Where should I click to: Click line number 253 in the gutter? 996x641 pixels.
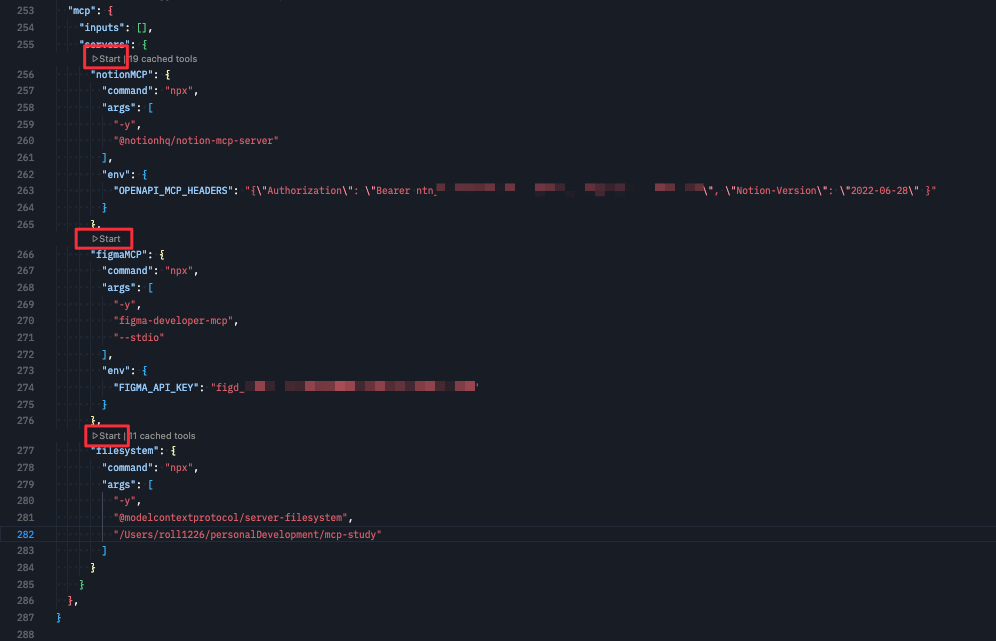tap(25, 11)
